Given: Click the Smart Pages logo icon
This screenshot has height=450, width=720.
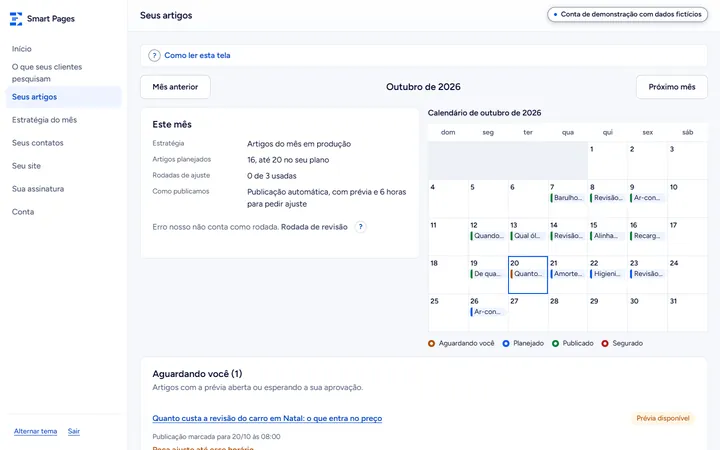Looking at the screenshot, I should coord(16,19).
